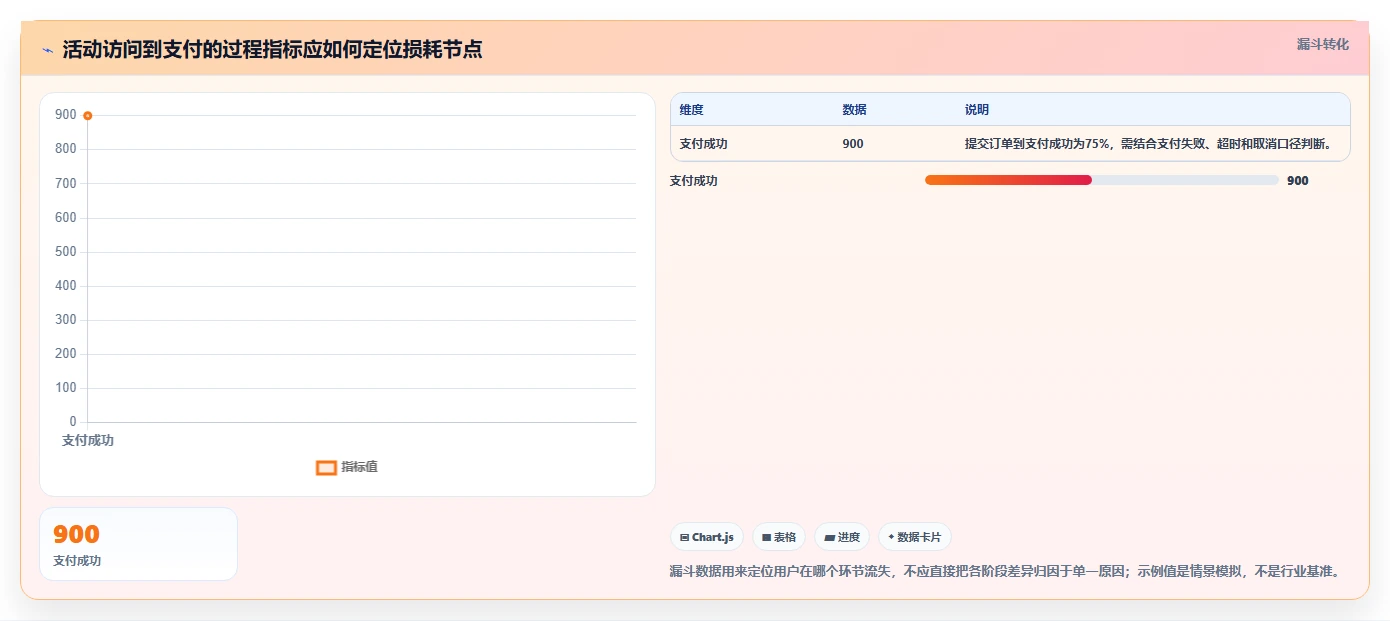Click the 支付成功 x-axis label in the chart
This screenshot has width=1390, height=621.
click(88, 440)
